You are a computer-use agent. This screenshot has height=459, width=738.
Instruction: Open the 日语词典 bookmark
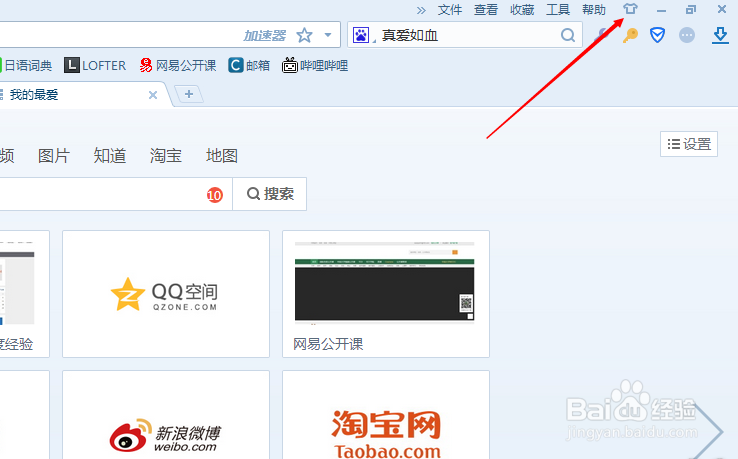(26, 65)
